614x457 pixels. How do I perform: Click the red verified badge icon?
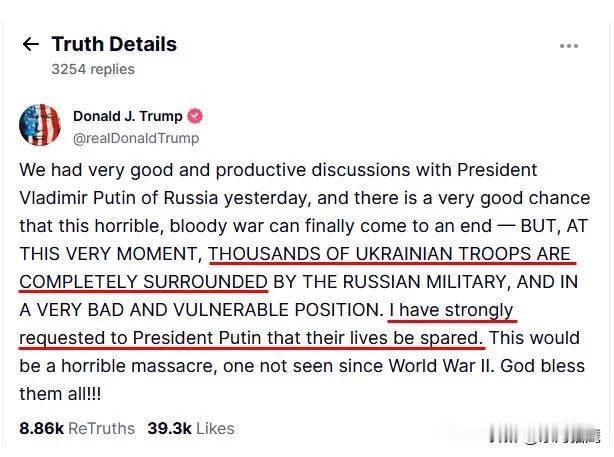pyautogui.click(x=198, y=116)
